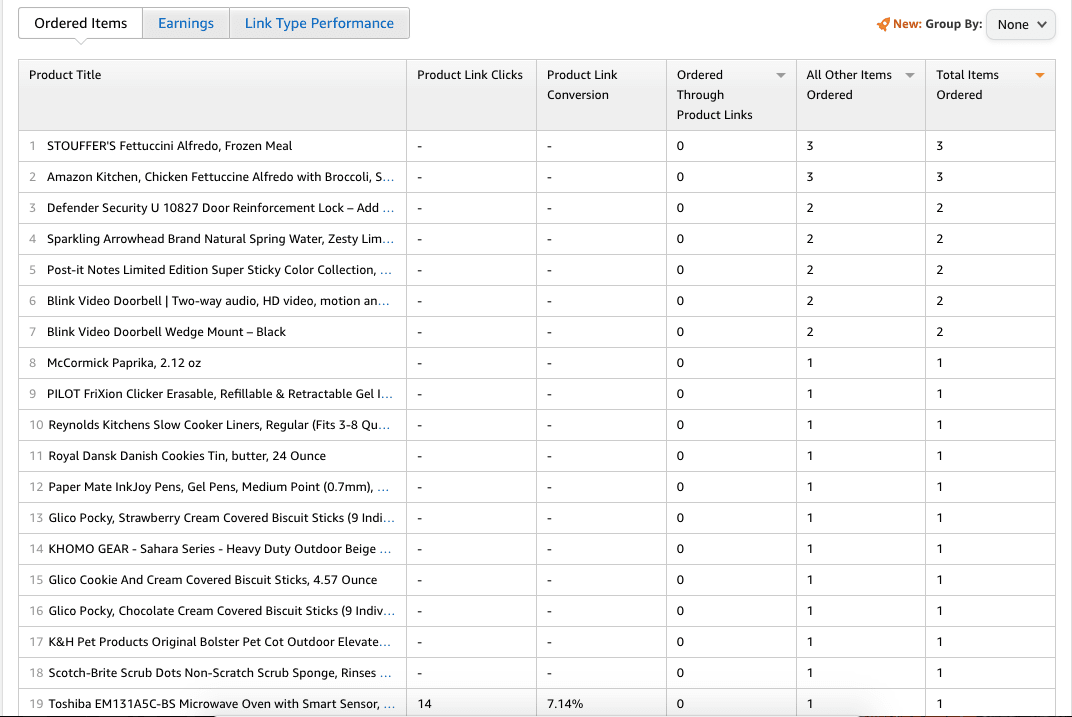Expand truncated Scotch-Brite Scrub Dots title
The height and width of the screenshot is (717, 1072).
[386, 674]
